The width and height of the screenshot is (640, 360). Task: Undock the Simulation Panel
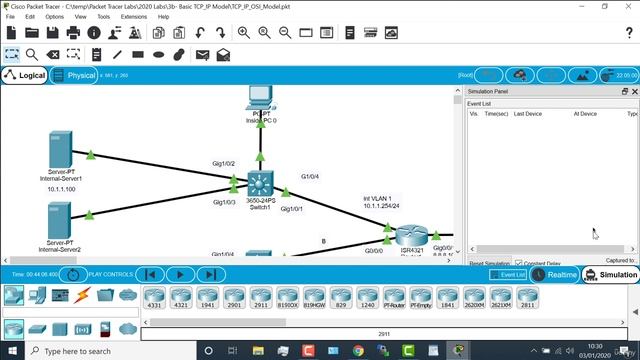point(624,91)
